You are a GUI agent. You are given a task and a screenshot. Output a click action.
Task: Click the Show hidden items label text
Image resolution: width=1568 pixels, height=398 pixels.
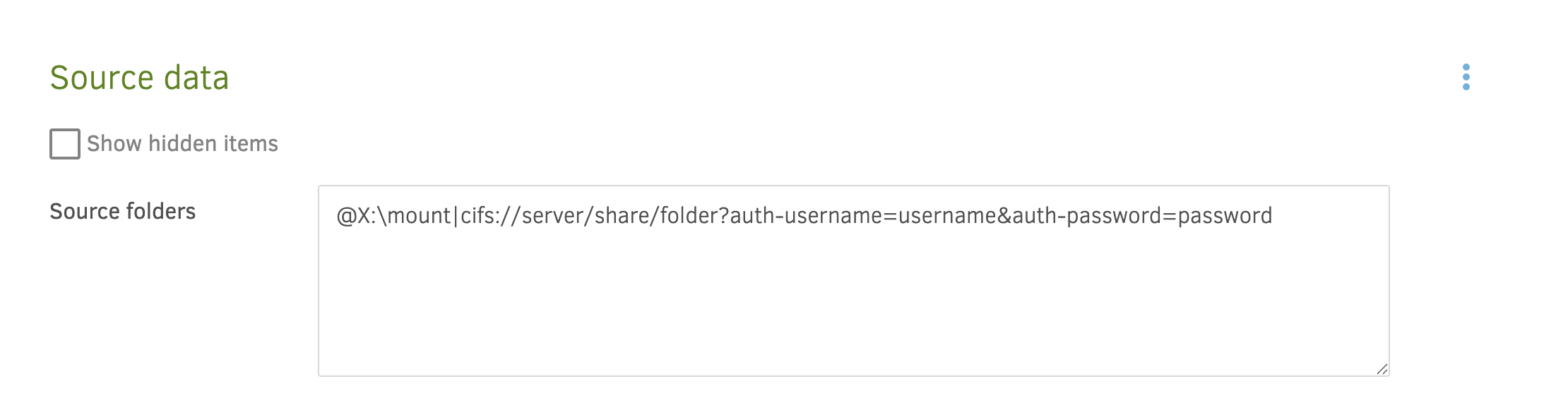tap(182, 144)
